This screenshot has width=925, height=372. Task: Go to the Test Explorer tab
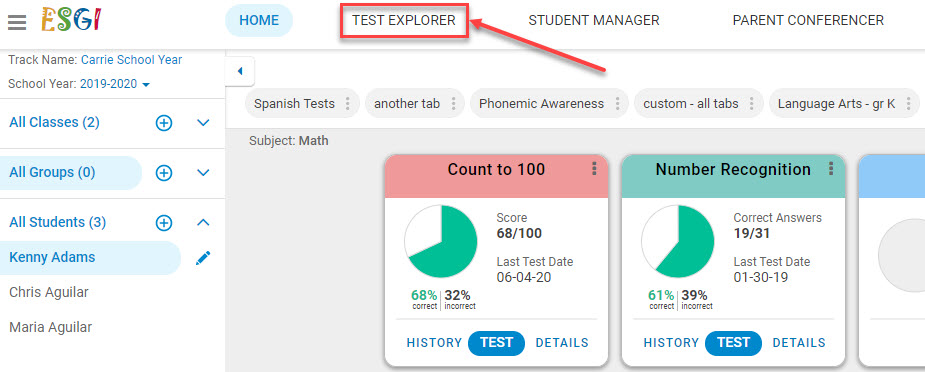coord(404,21)
